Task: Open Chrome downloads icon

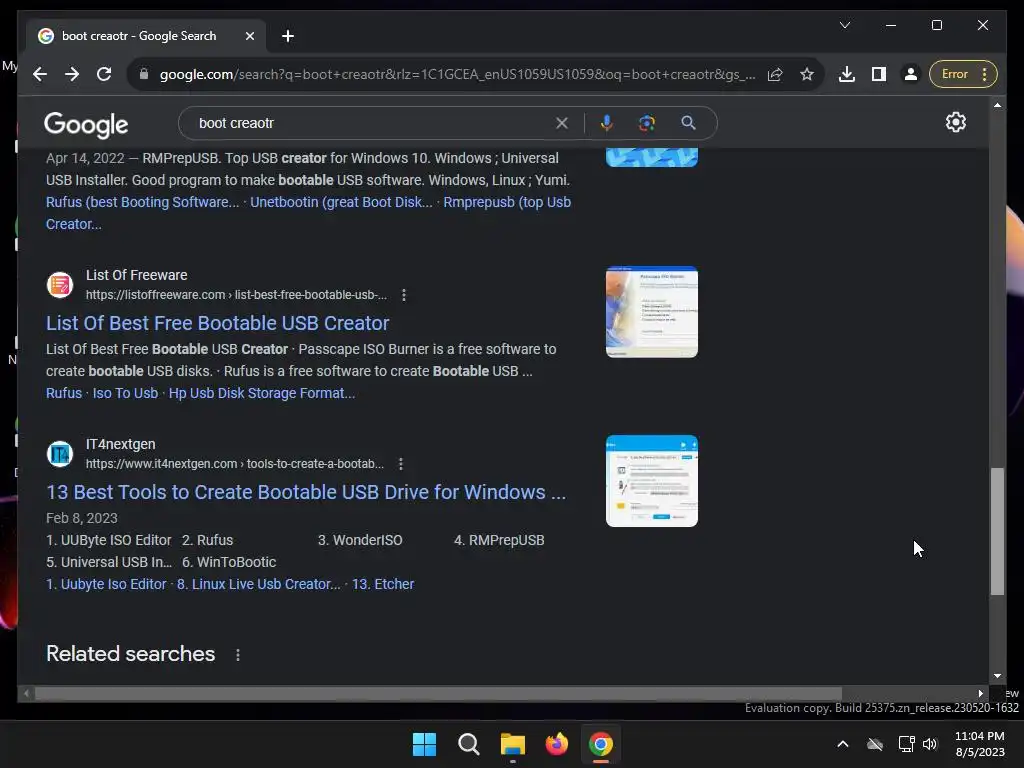Action: [x=847, y=74]
